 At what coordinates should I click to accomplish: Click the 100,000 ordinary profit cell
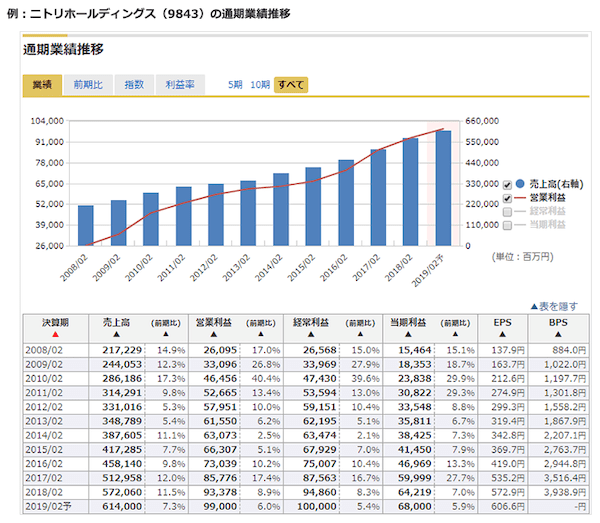point(317,507)
